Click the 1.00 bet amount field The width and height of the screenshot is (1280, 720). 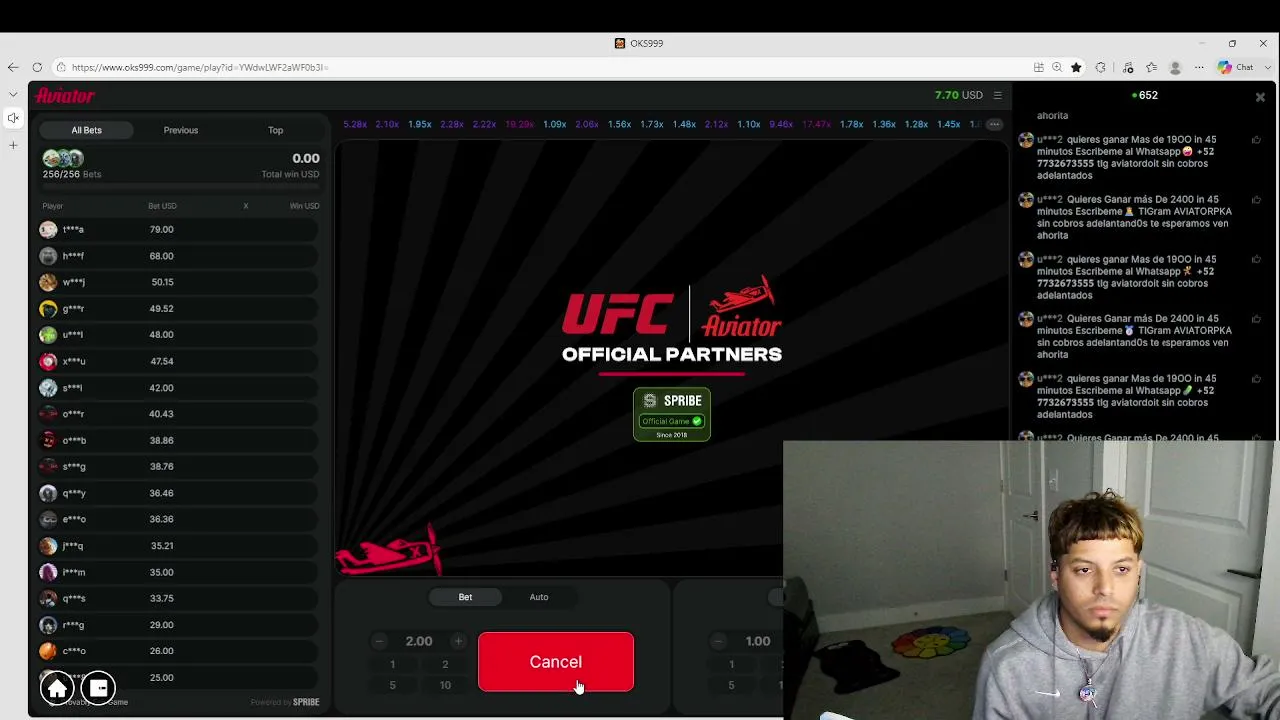pos(758,641)
